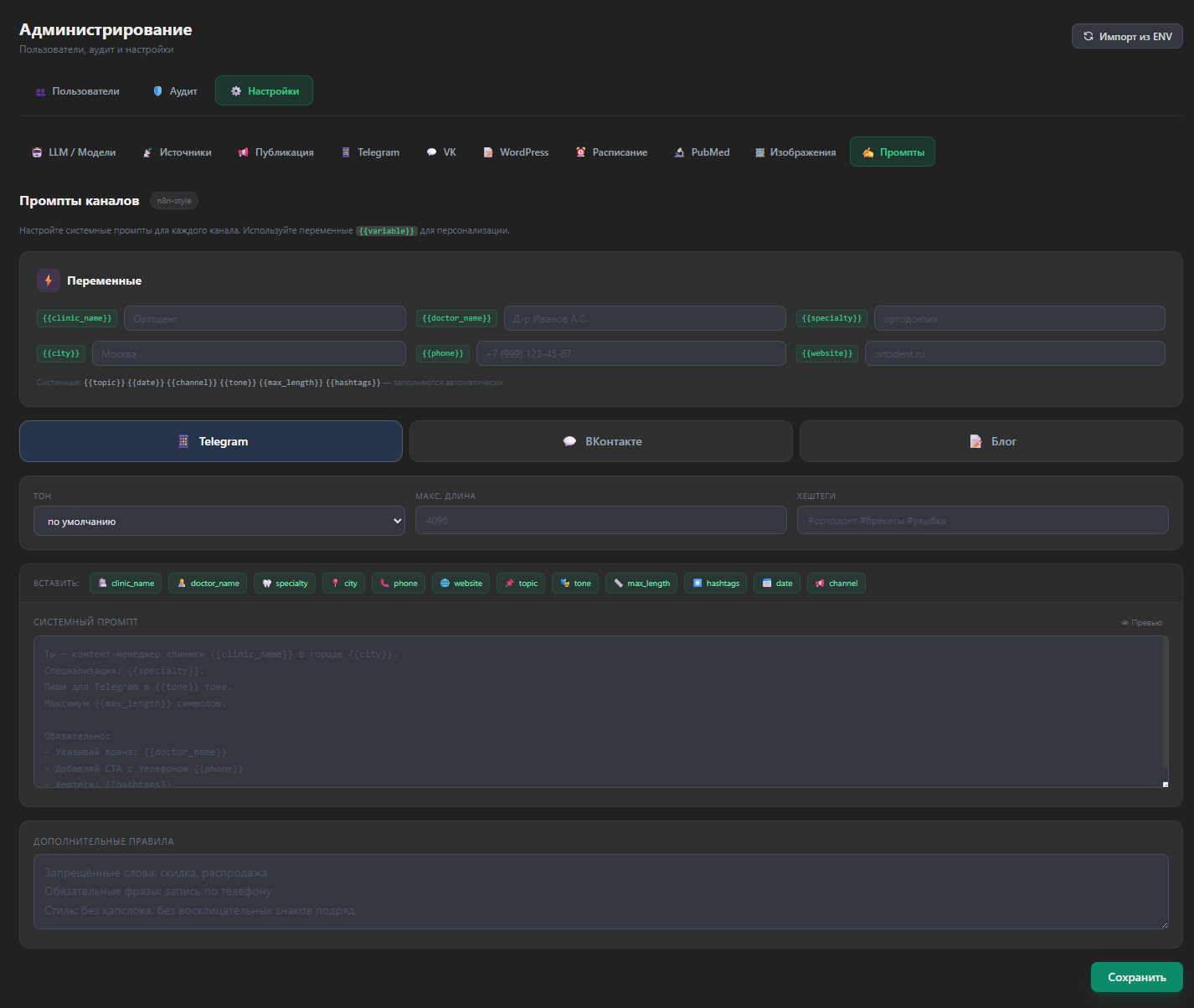The image size is (1194, 1008).
Task: Go to the PubMed settings tab
Action: [702, 152]
